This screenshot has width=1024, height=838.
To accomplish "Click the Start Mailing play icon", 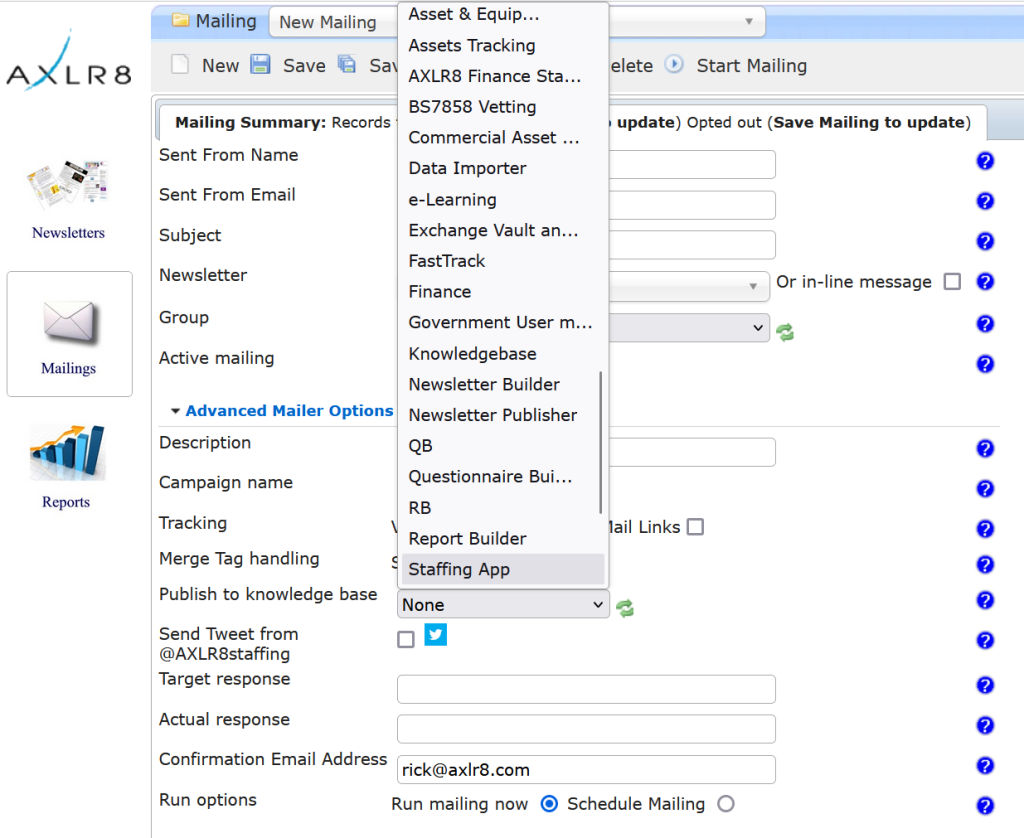I will pyautogui.click(x=674, y=65).
